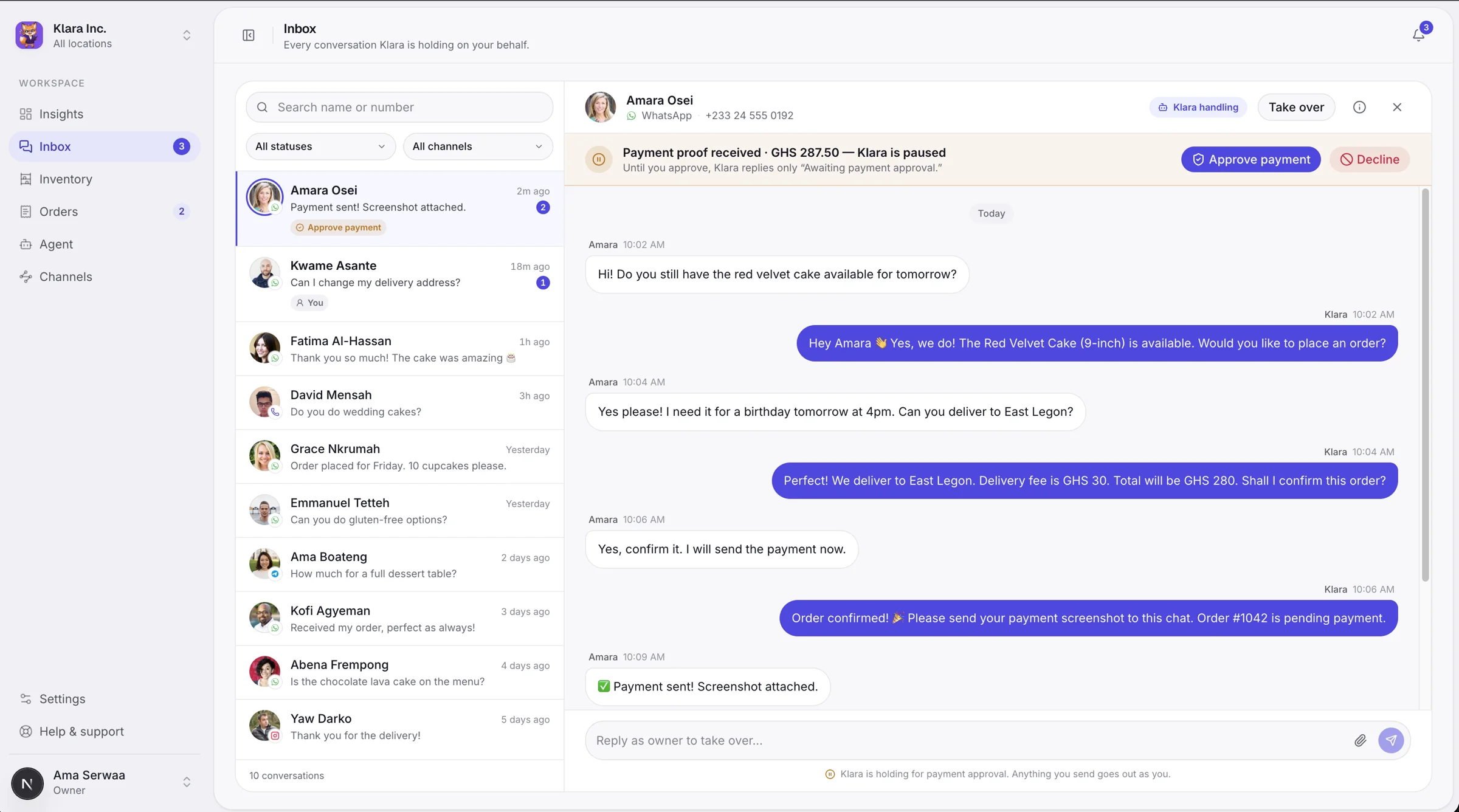Click the conversation info icon

coord(1359,107)
